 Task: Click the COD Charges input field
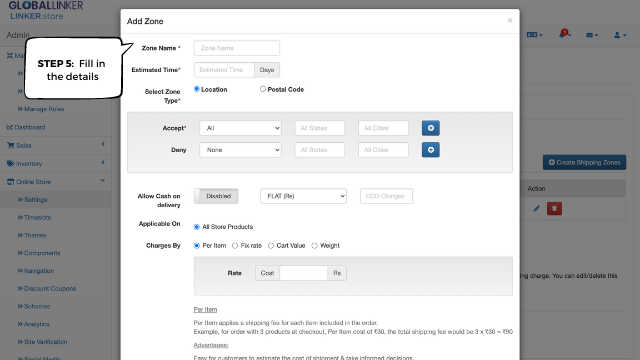click(386, 196)
